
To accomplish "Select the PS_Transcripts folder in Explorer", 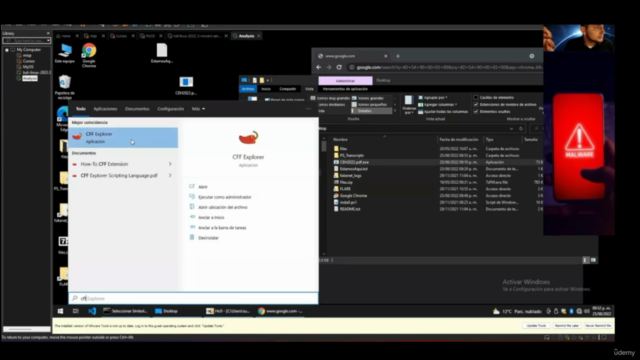I will click(x=351, y=156).
